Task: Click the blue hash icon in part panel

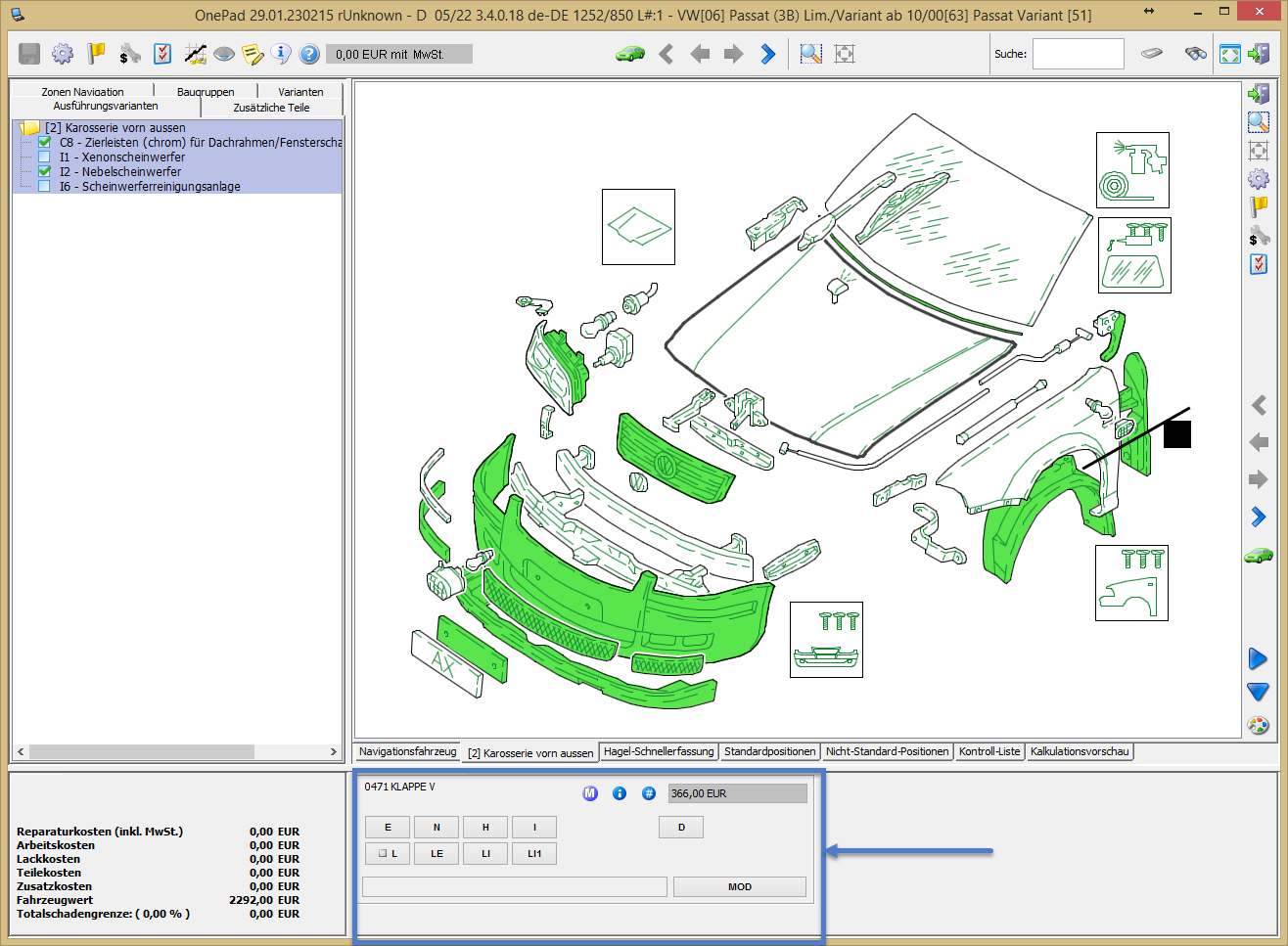Action: tap(649, 793)
